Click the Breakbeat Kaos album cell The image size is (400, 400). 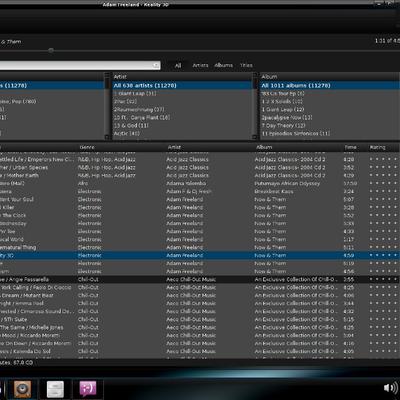point(274,192)
